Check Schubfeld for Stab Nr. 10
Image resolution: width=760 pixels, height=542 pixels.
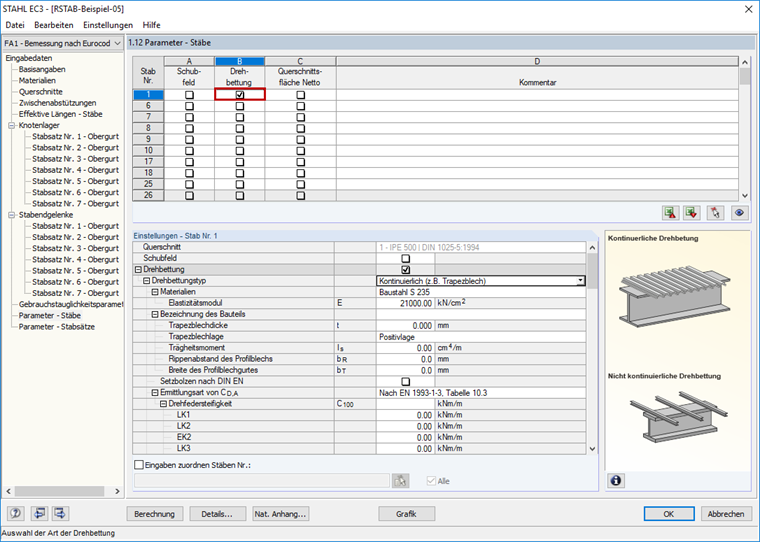tap(189, 151)
